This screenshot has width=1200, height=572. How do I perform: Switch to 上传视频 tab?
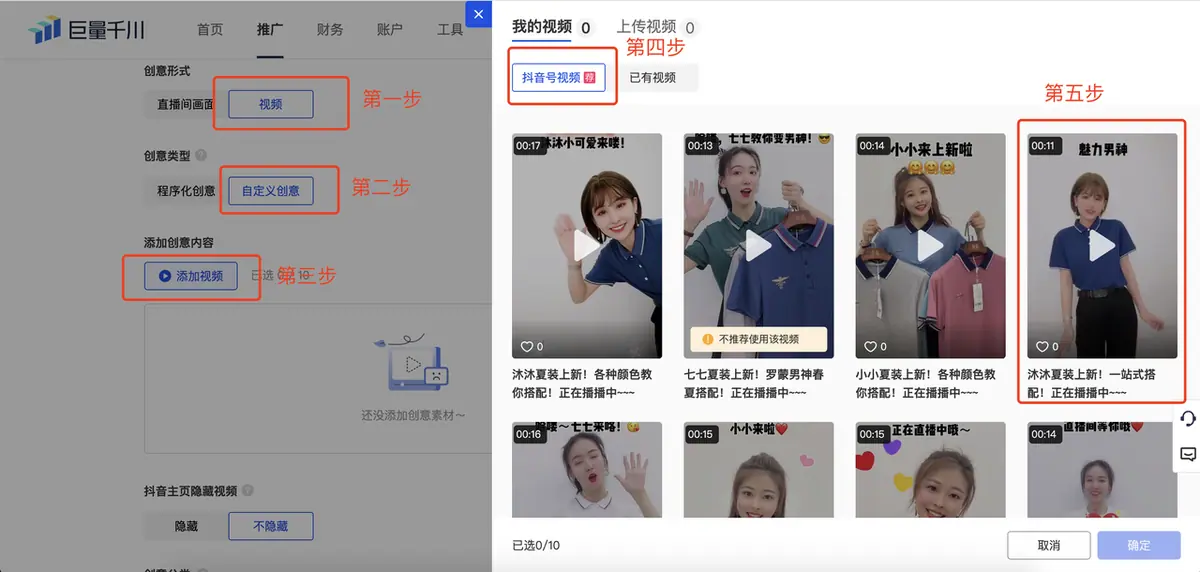(656, 27)
